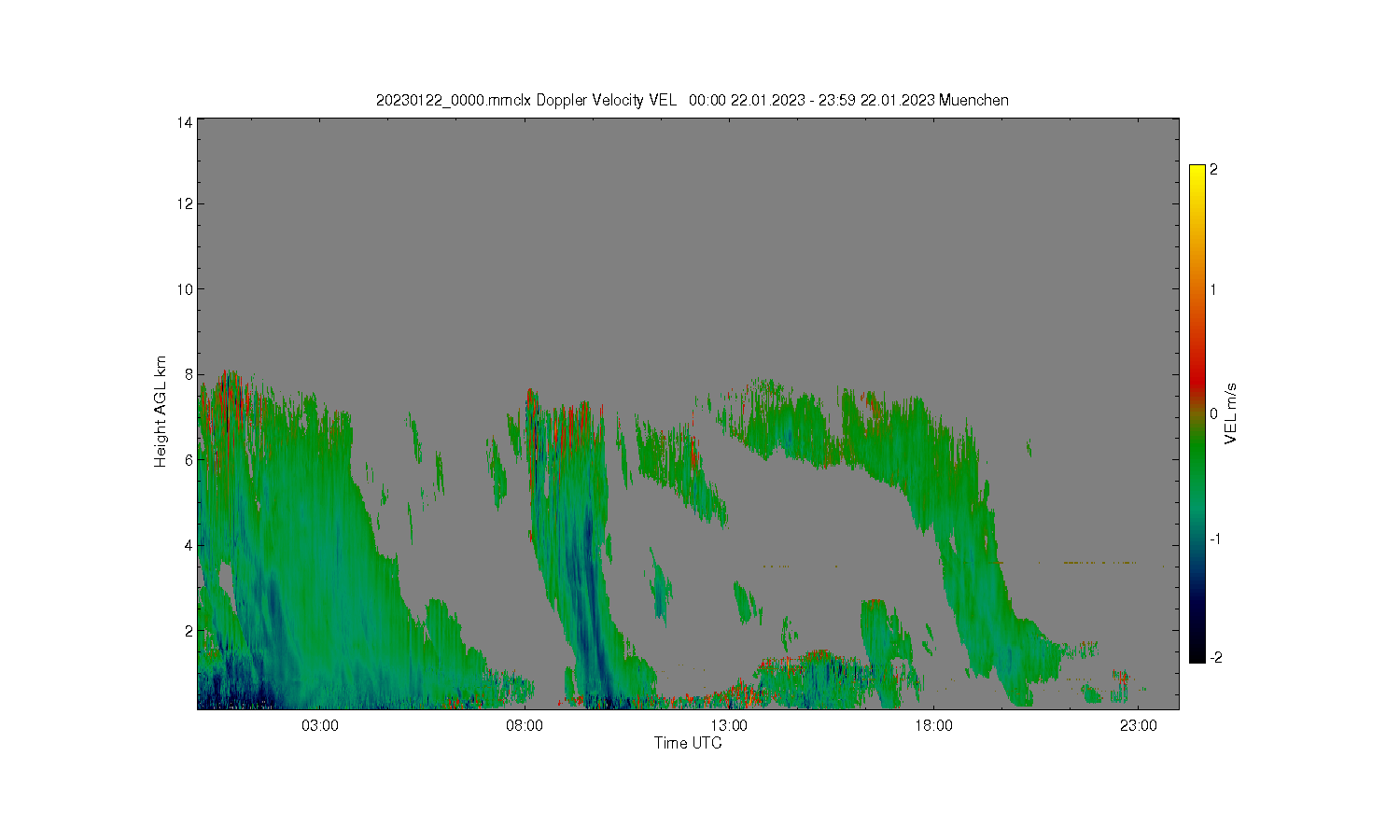The image size is (1400, 840).
Task: Click the height tick label 4
Action: 189,545
